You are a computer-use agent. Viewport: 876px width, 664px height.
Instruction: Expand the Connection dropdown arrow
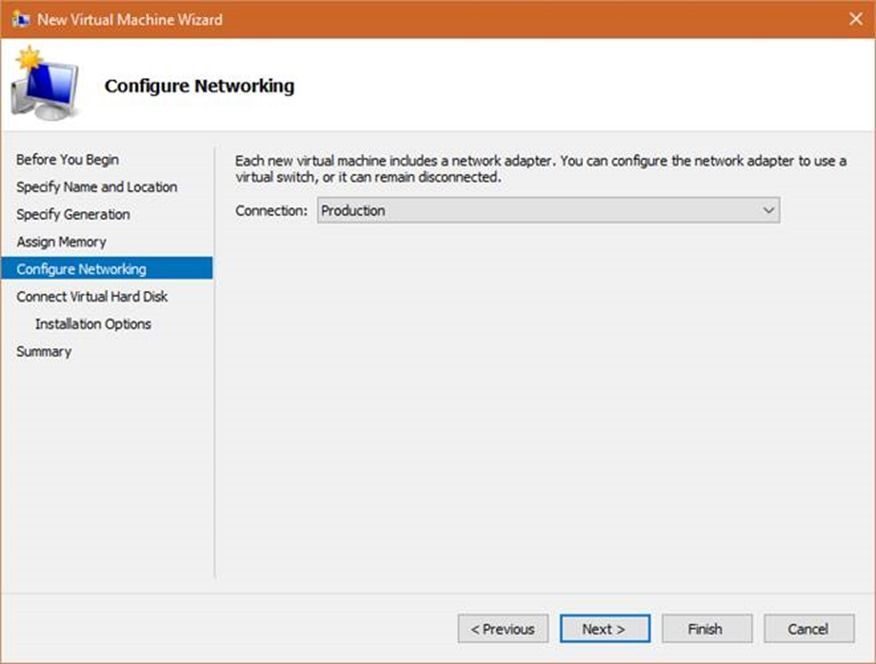click(x=768, y=211)
